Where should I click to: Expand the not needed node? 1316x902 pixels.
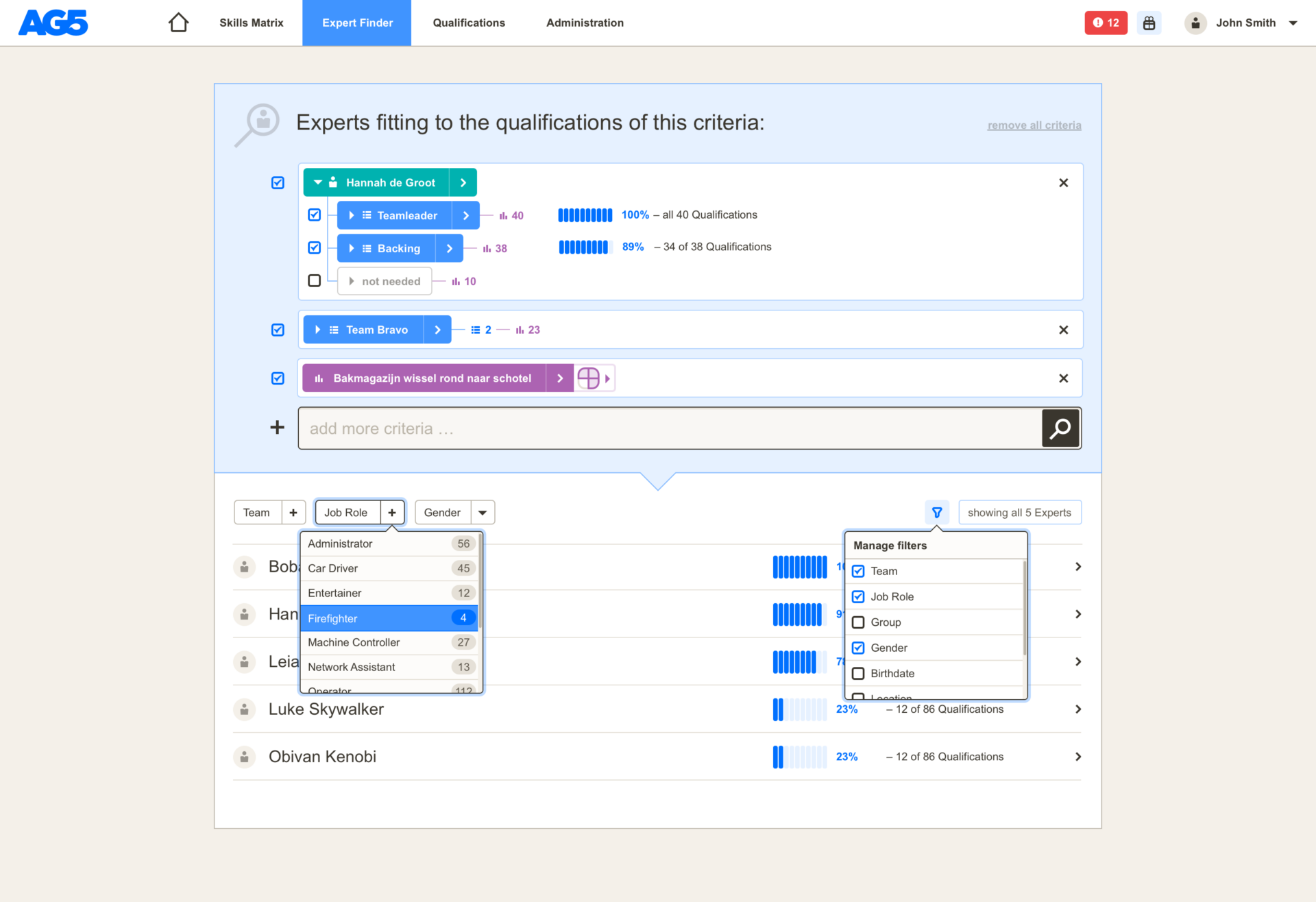click(x=351, y=281)
